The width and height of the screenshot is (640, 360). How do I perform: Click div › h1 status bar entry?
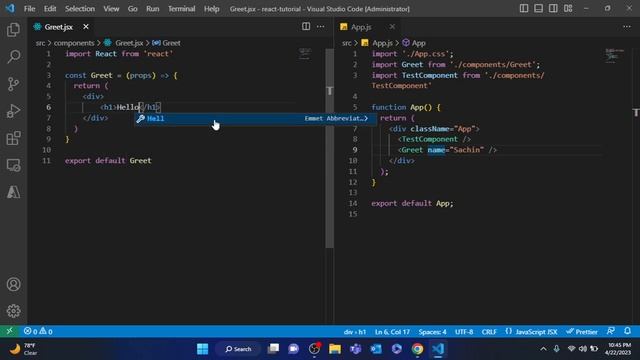[x=355, y=331]
